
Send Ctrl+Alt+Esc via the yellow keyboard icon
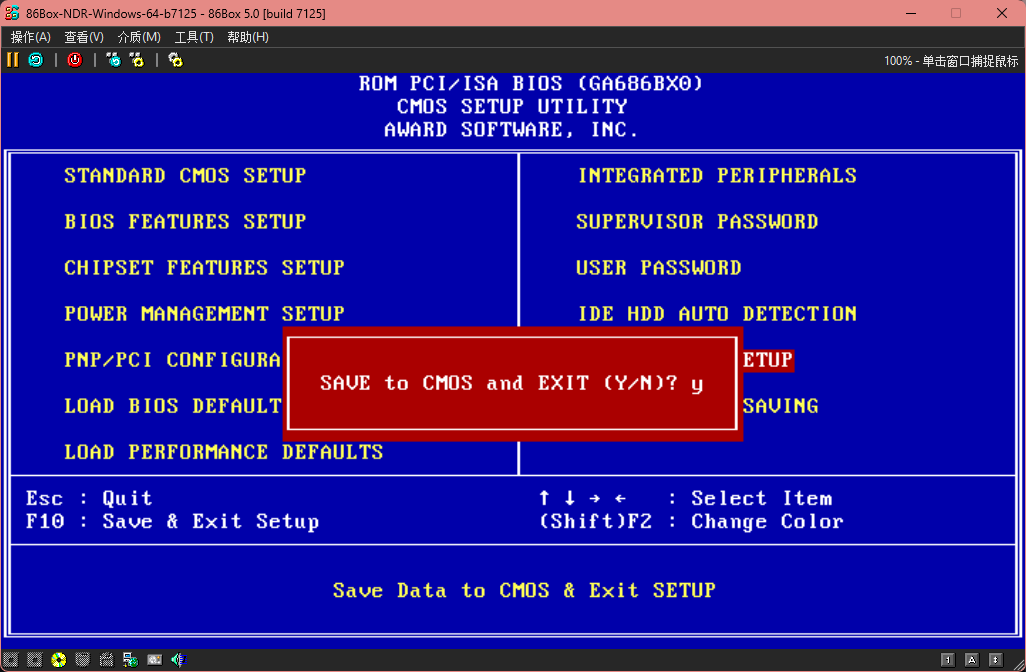[x=137, y=60]
